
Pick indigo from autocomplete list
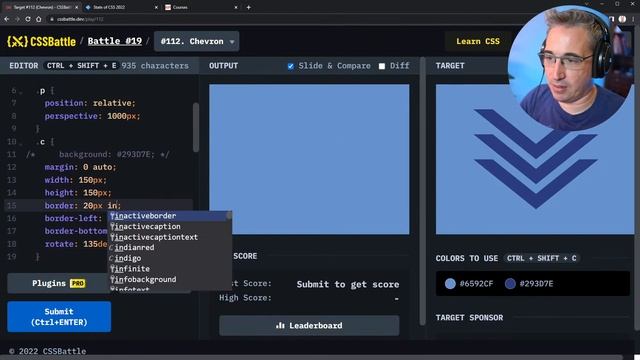[x=169, y=258]
